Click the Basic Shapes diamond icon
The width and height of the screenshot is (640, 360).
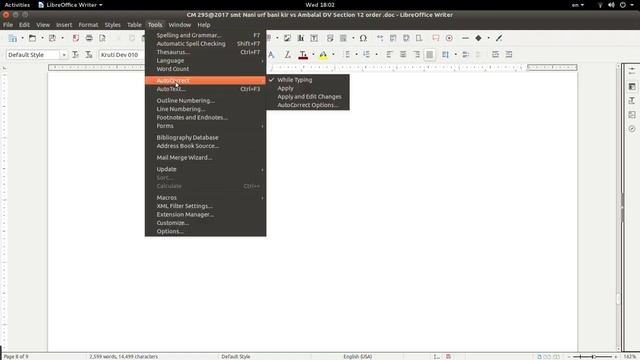click(478, 38)
